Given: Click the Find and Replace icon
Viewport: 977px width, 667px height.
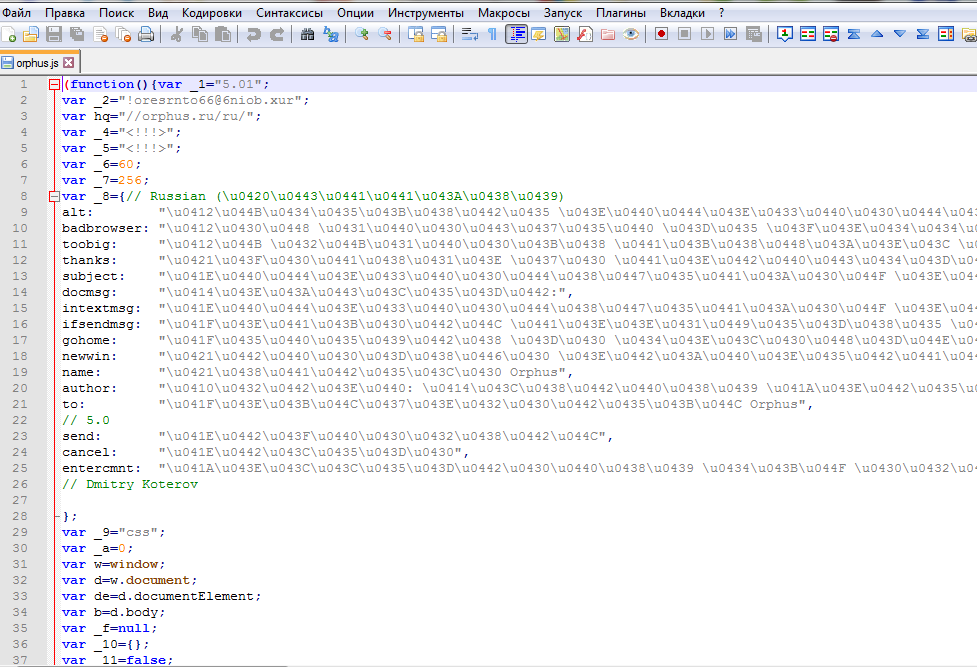Looking at the screenshot, I should click(x=331, y=35).
